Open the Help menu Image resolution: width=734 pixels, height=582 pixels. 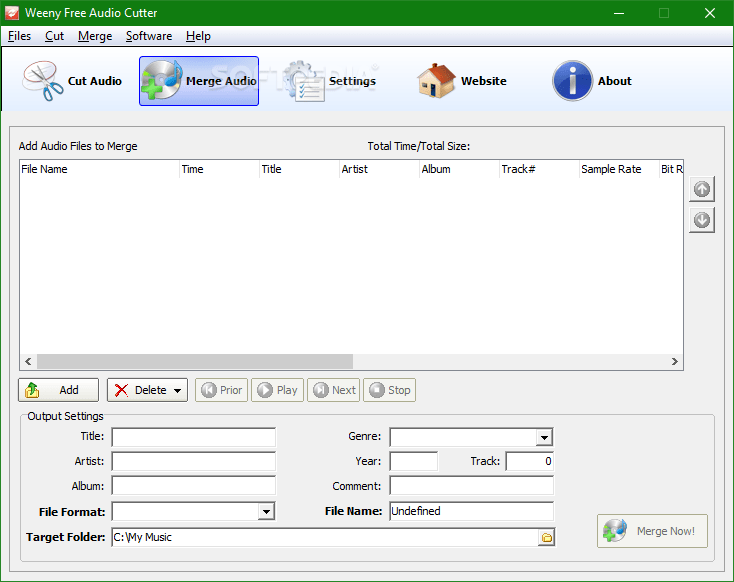tap(198, 36)
